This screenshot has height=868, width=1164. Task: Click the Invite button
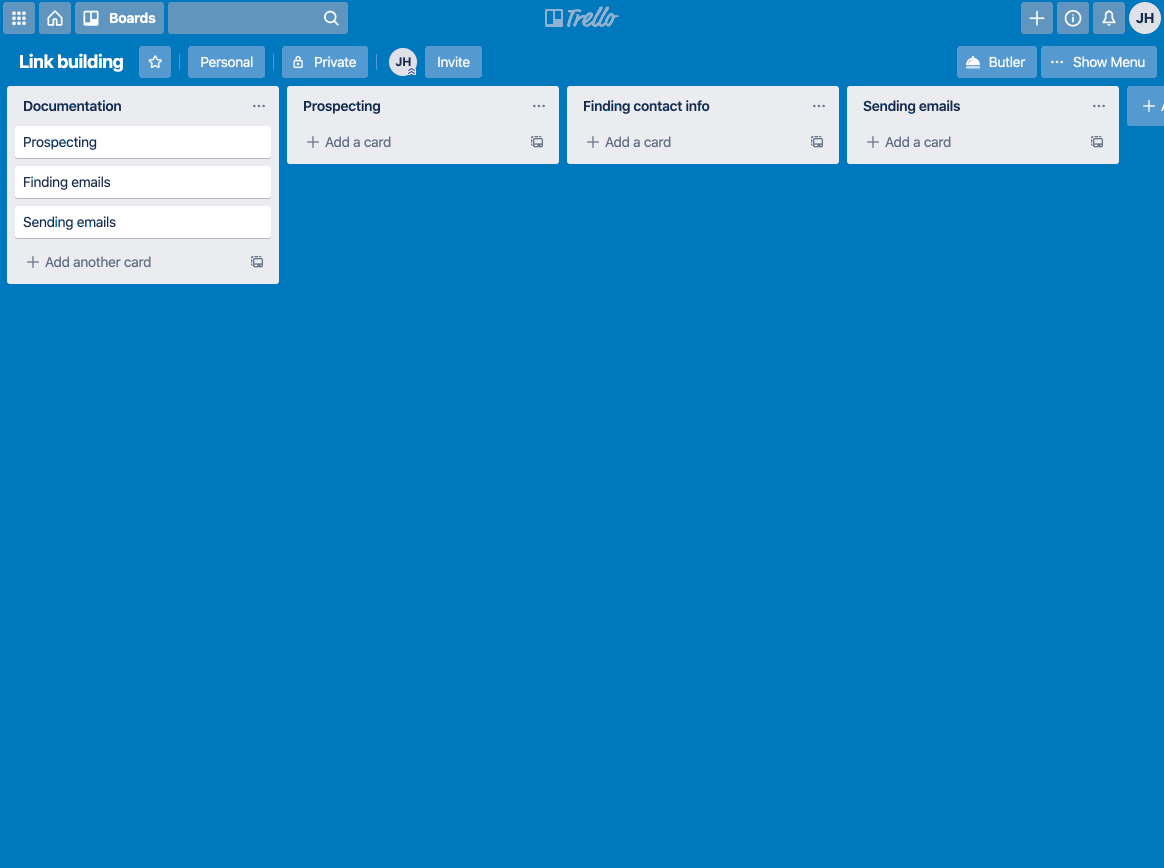click(453, 62)
